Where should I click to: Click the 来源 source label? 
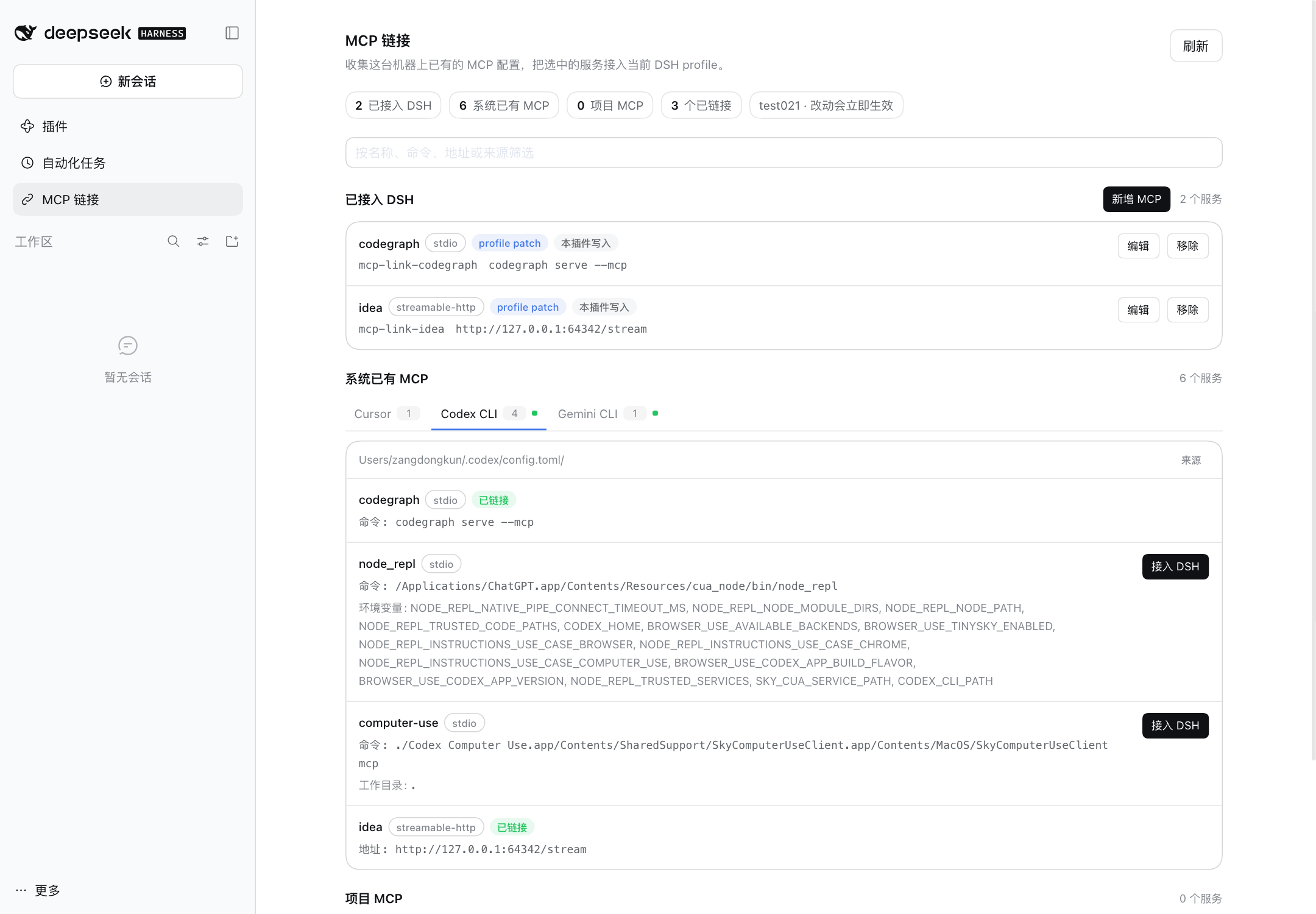(x=1191, y=460)
